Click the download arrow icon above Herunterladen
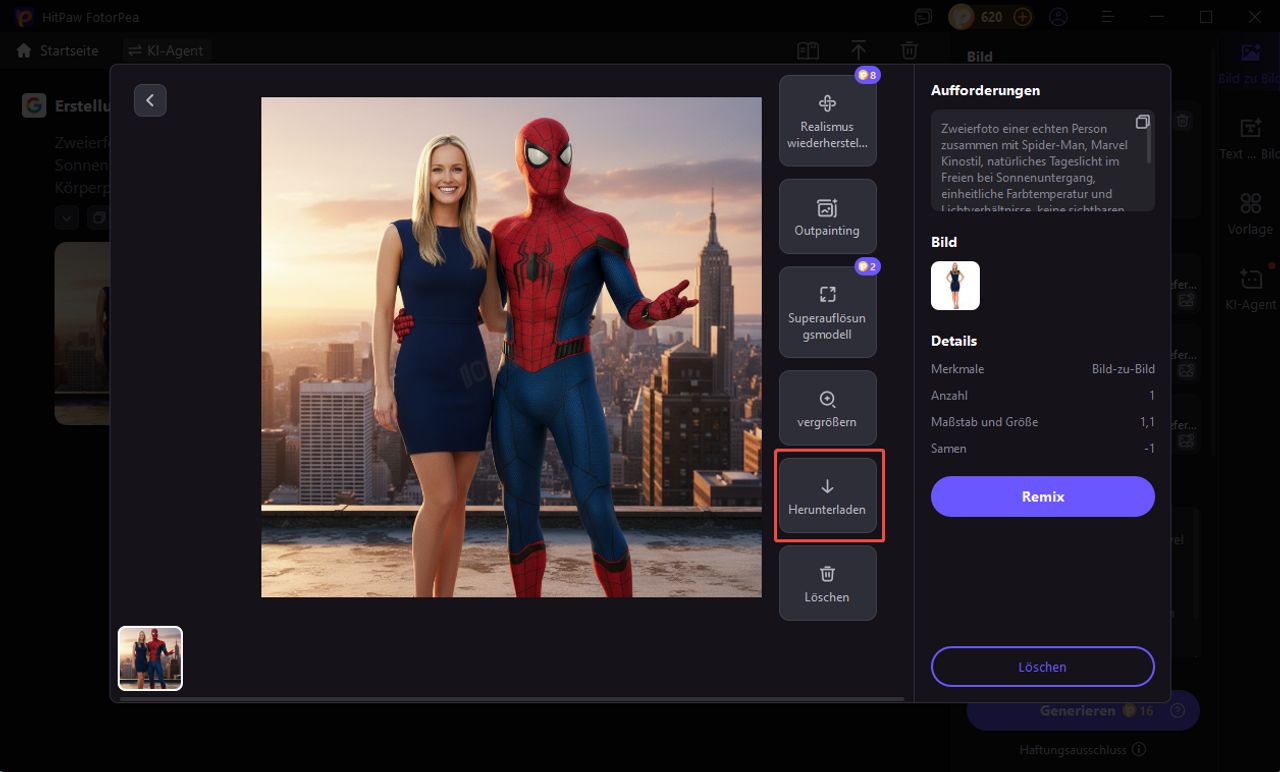1280x772 pixels. coord(828,487)
